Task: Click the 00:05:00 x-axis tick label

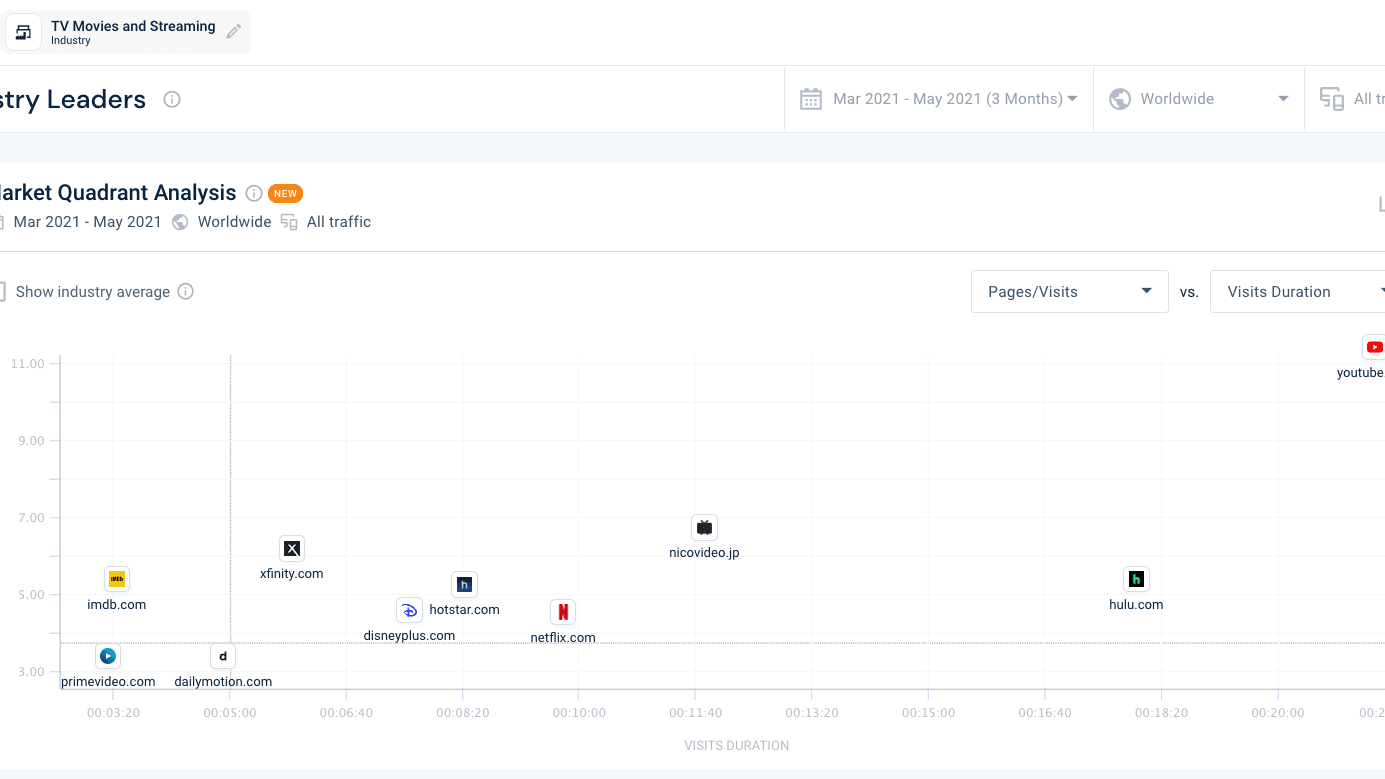Action: (230, 713)
